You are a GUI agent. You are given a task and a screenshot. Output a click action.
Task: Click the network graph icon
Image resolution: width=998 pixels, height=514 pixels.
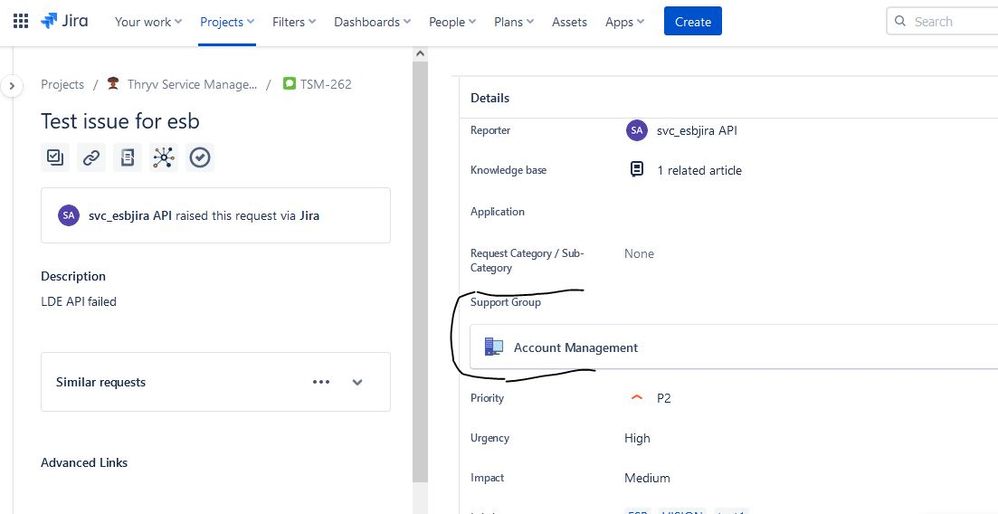(164, 157)
